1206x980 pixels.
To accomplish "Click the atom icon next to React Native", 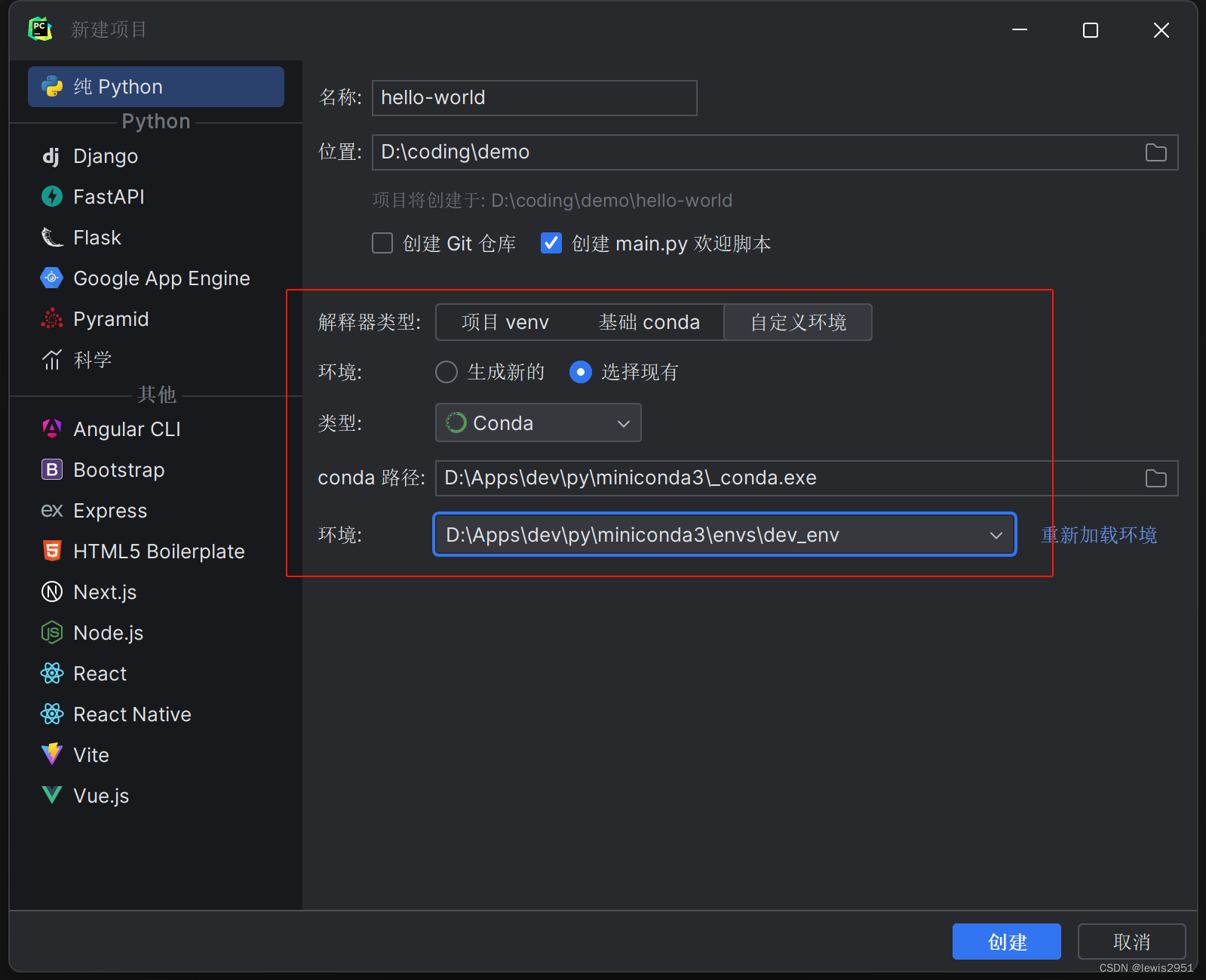I will click(51, 714).
